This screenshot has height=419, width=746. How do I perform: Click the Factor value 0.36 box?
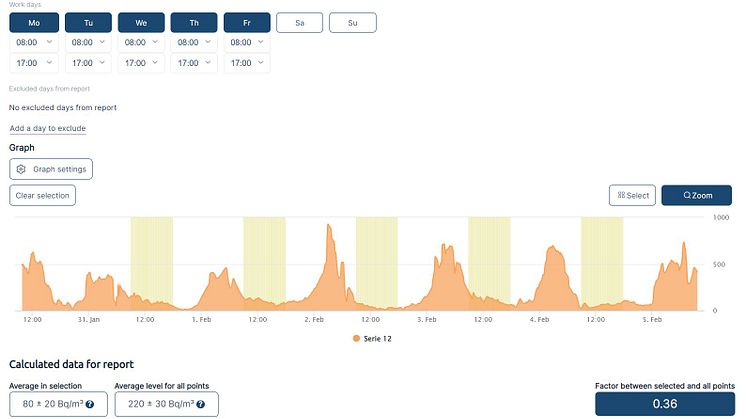[665, 404]
